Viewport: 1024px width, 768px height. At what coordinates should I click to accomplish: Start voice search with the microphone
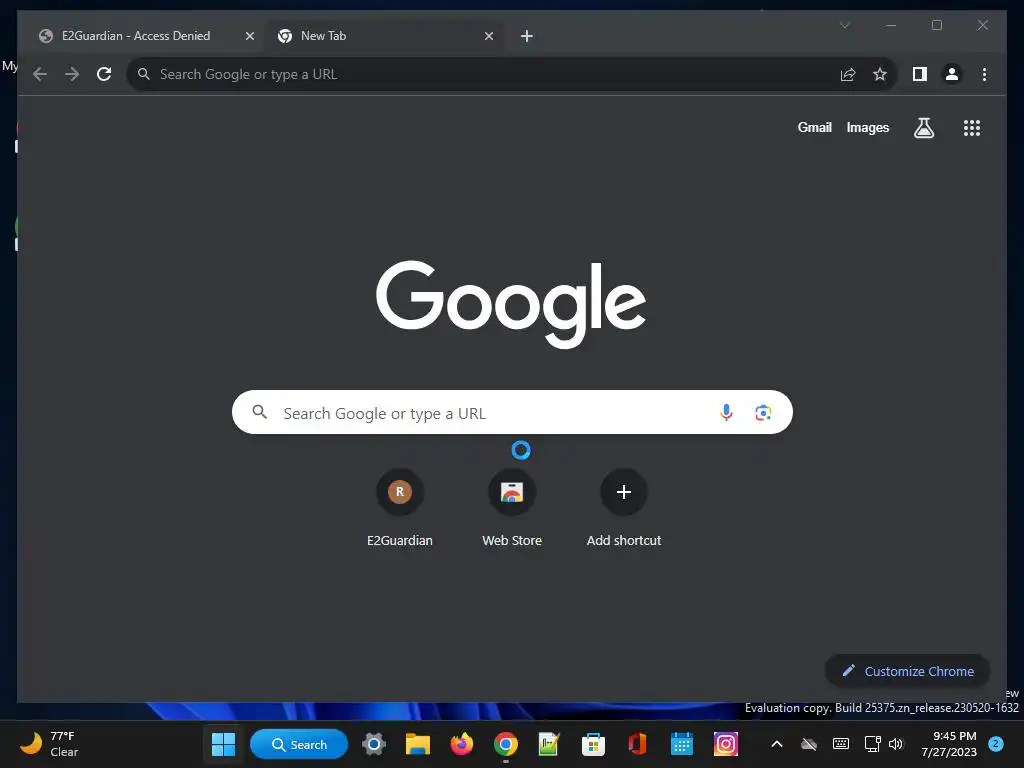point(726,413)
